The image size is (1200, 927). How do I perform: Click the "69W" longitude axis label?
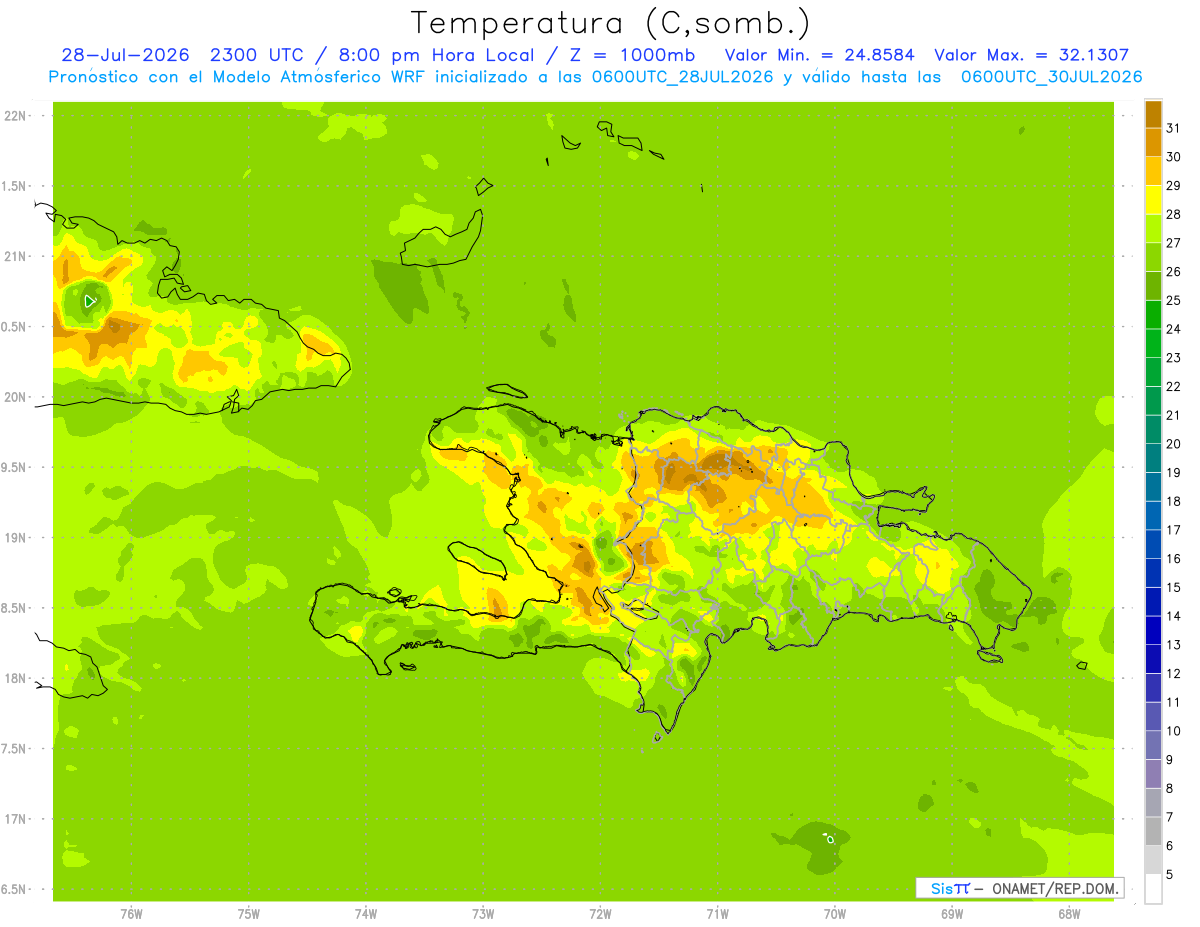pos(952,913)
